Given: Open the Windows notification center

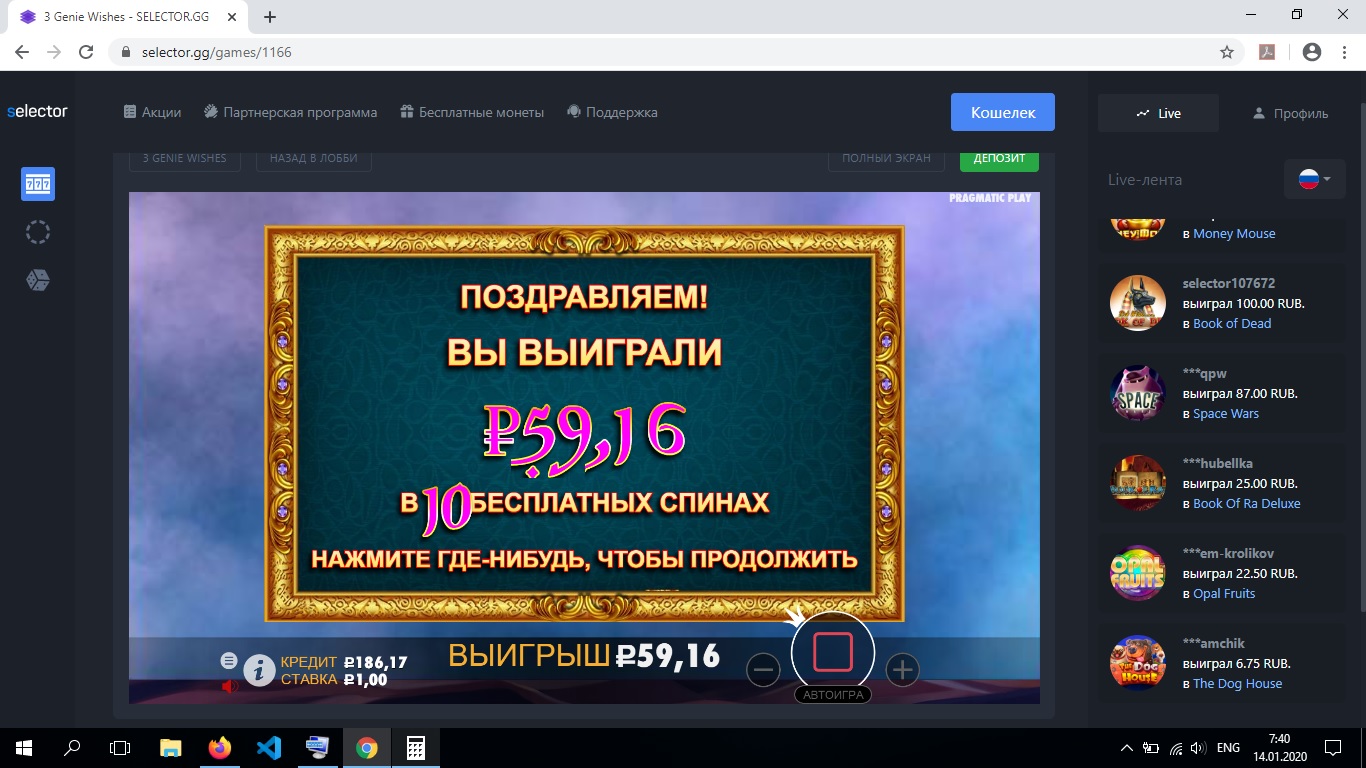Looking at the screenshot, I should click(x=1333, y=748).
